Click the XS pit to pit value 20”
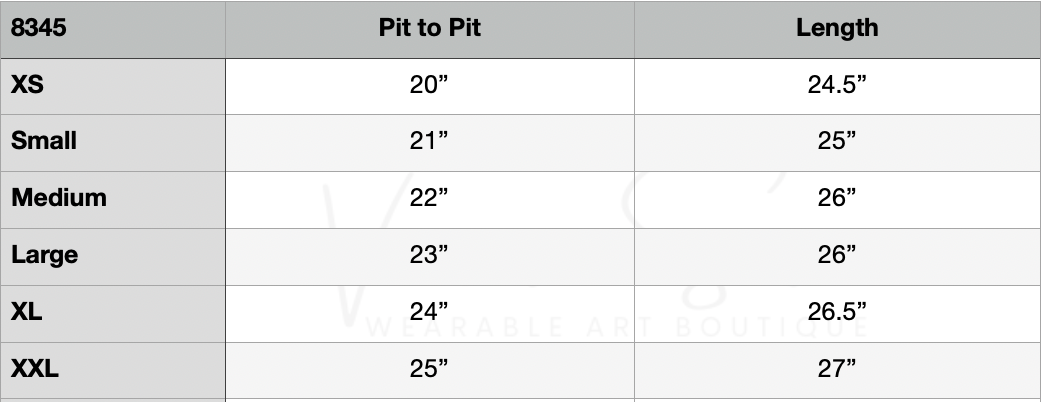1042x402 pixels. pos(429,85)
